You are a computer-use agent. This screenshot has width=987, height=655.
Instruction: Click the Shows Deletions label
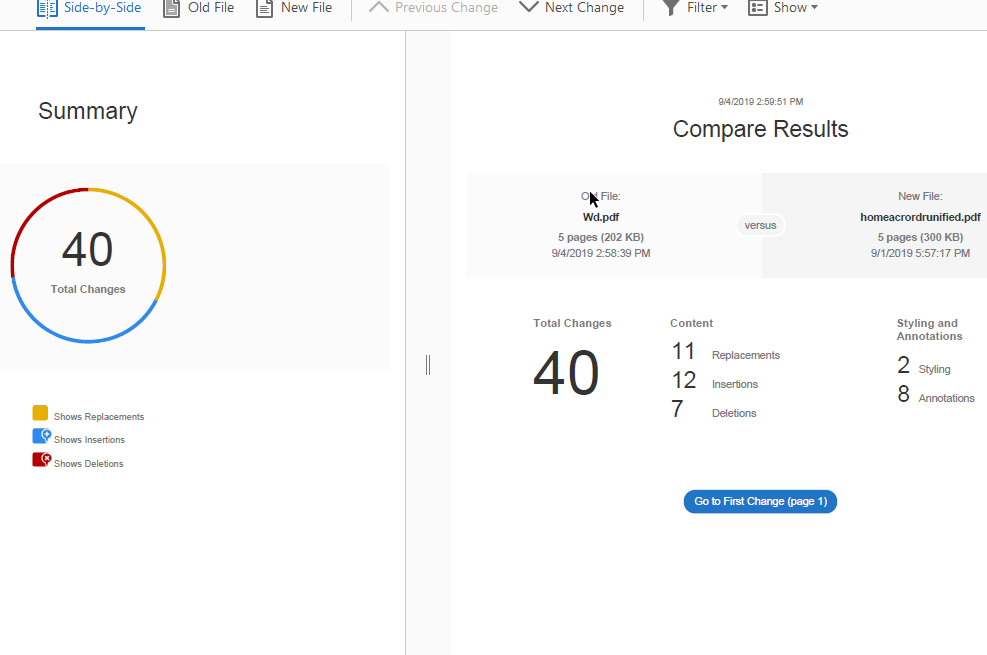89,464
